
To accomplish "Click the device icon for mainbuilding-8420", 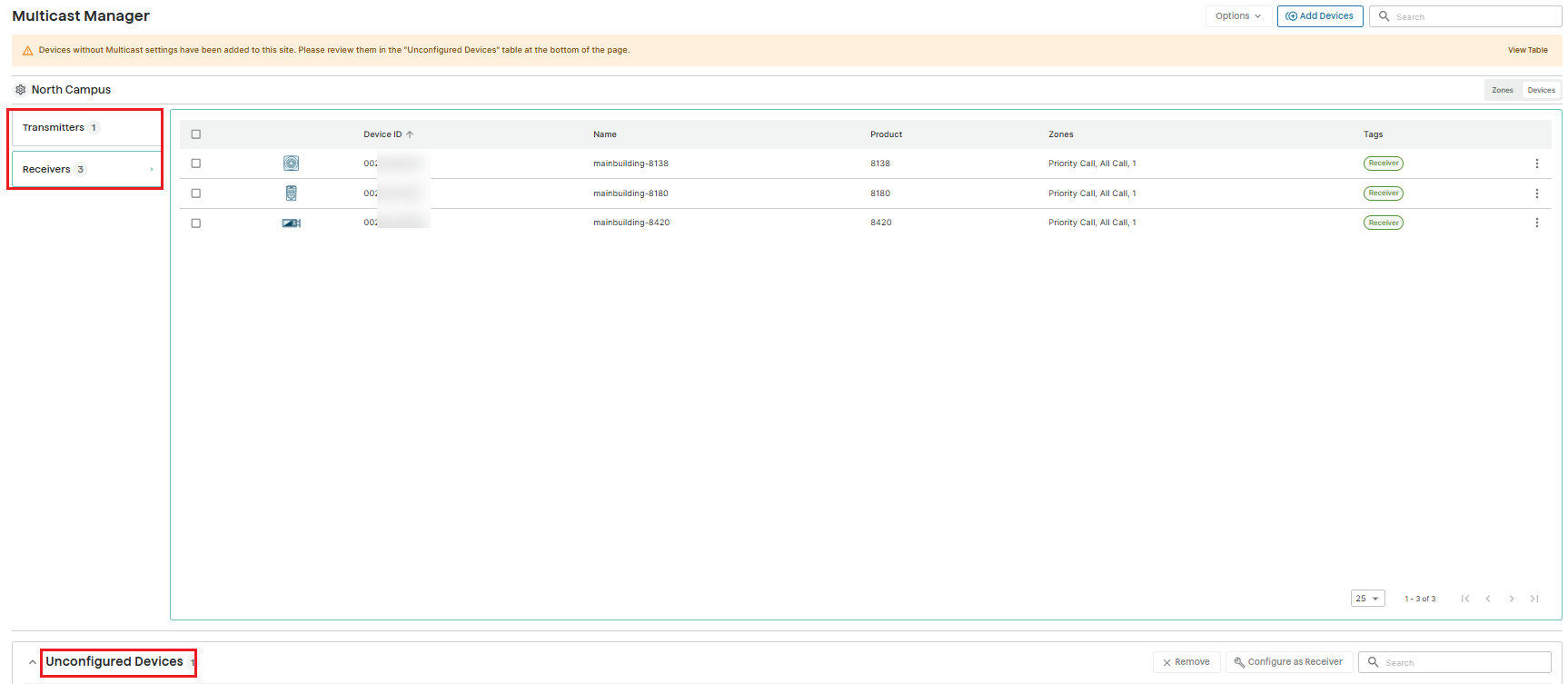I will point(291,223).
